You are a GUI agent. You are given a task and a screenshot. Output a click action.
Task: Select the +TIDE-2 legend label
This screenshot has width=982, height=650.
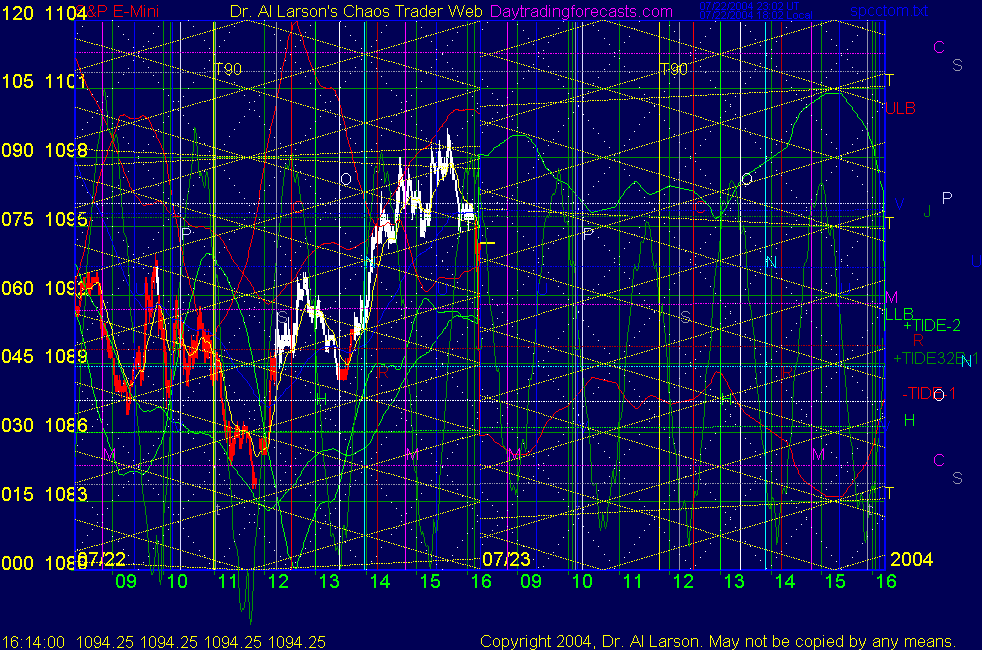point(932,325)
